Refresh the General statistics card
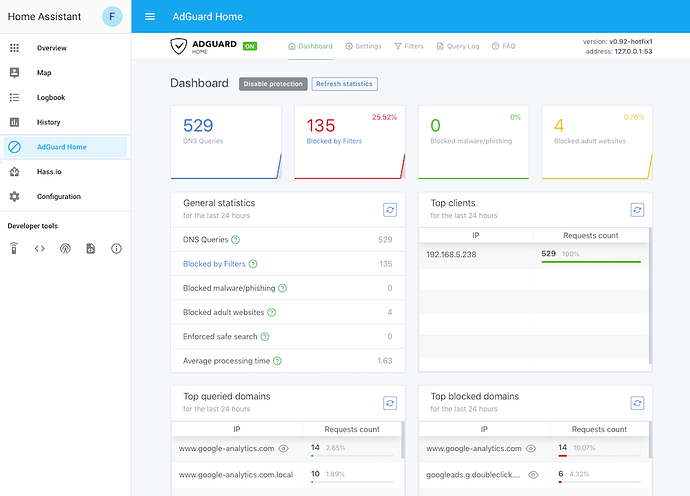 click(x=390, y=210)
